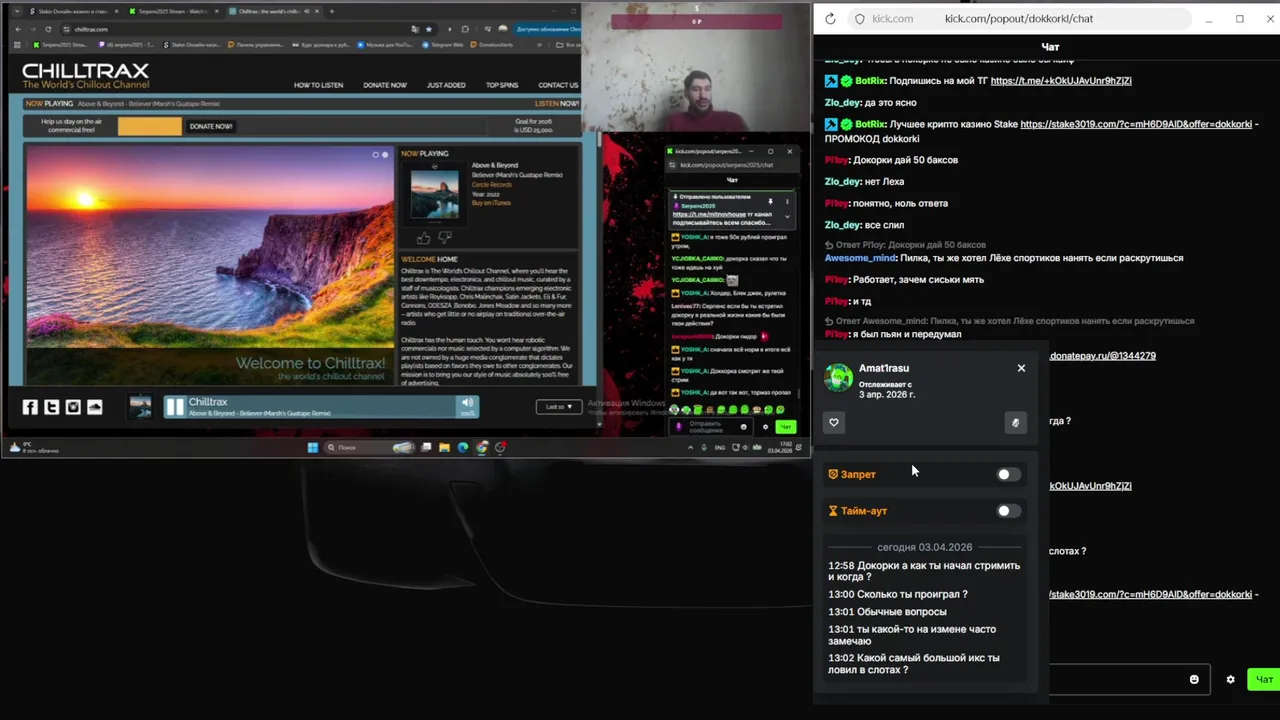Open Chrome from the taskbar

pos(482,447)
